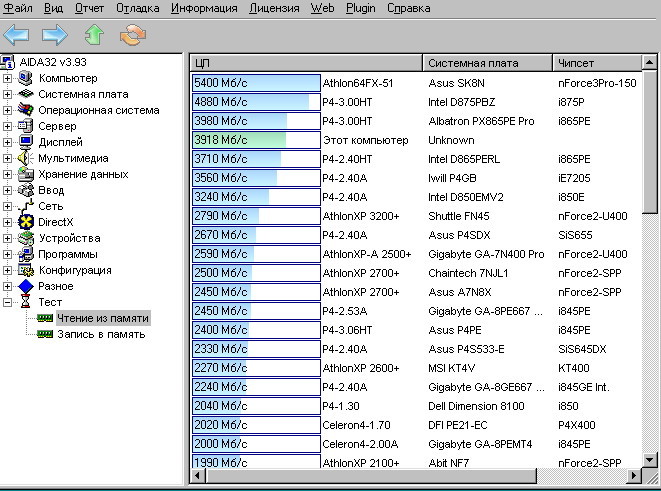
Task: Select the Этот компьютер 3918 Мб/с result bar
Action: pos(256,140)
